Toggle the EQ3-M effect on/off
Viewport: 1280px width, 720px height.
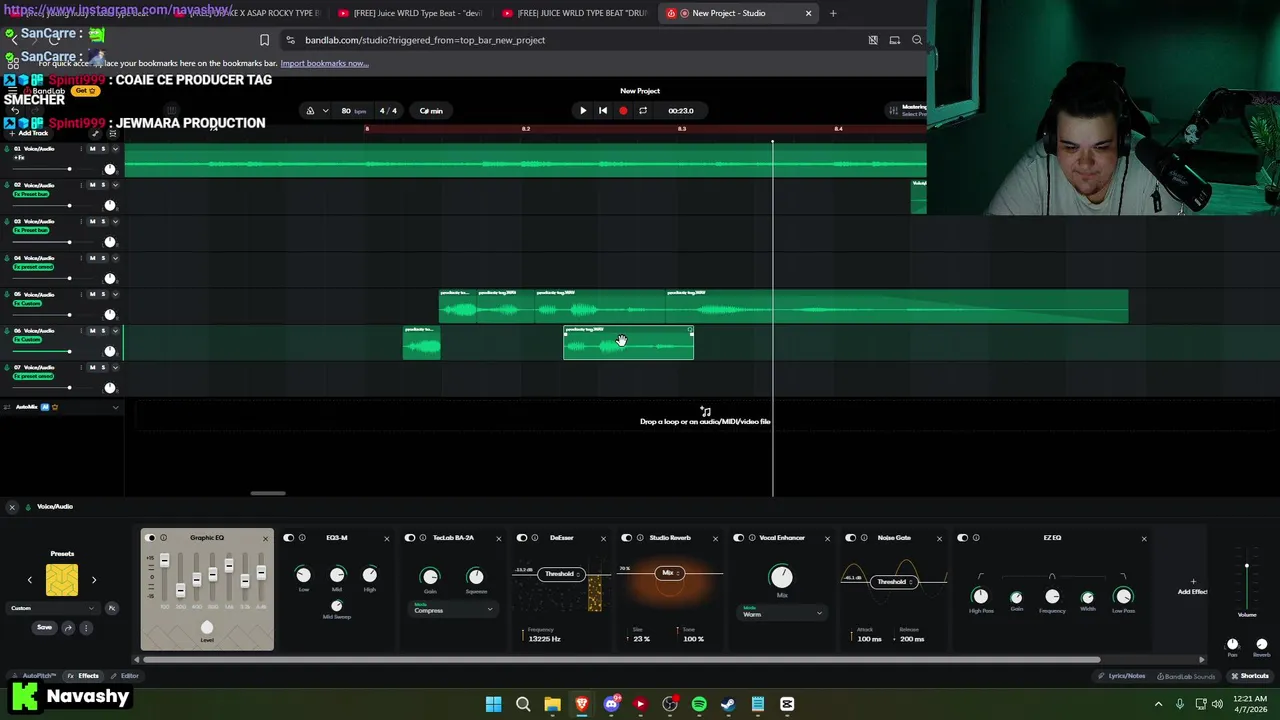click(x=289, y=538)
